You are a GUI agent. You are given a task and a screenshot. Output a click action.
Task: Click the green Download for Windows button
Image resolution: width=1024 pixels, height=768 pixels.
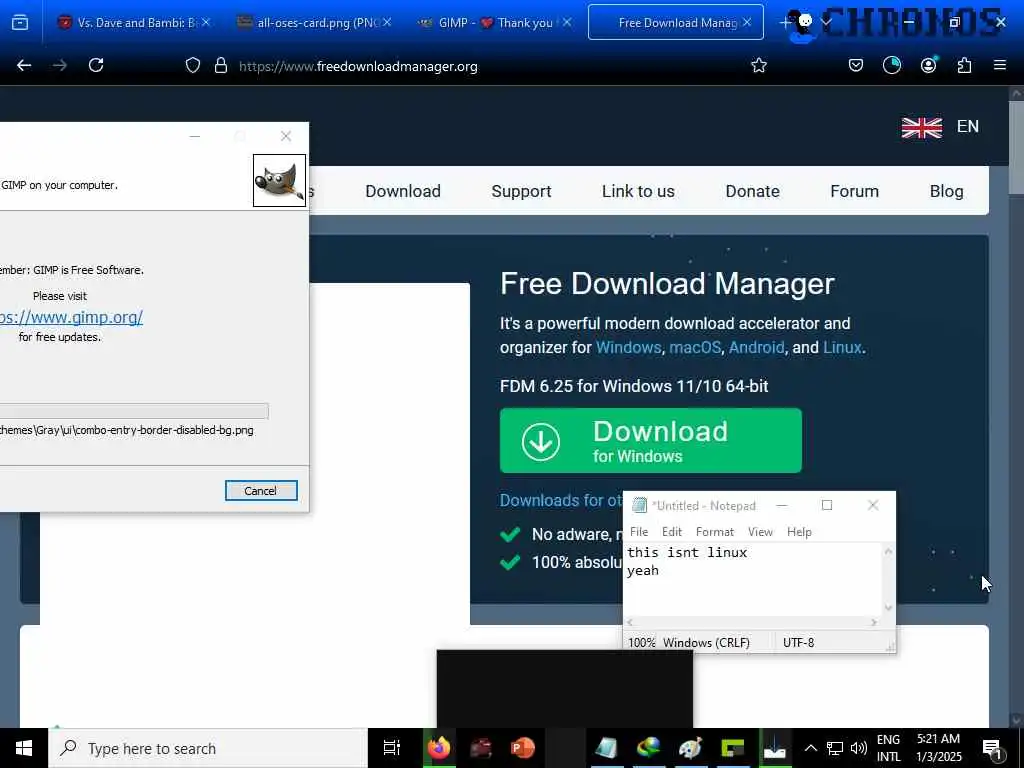650,441
